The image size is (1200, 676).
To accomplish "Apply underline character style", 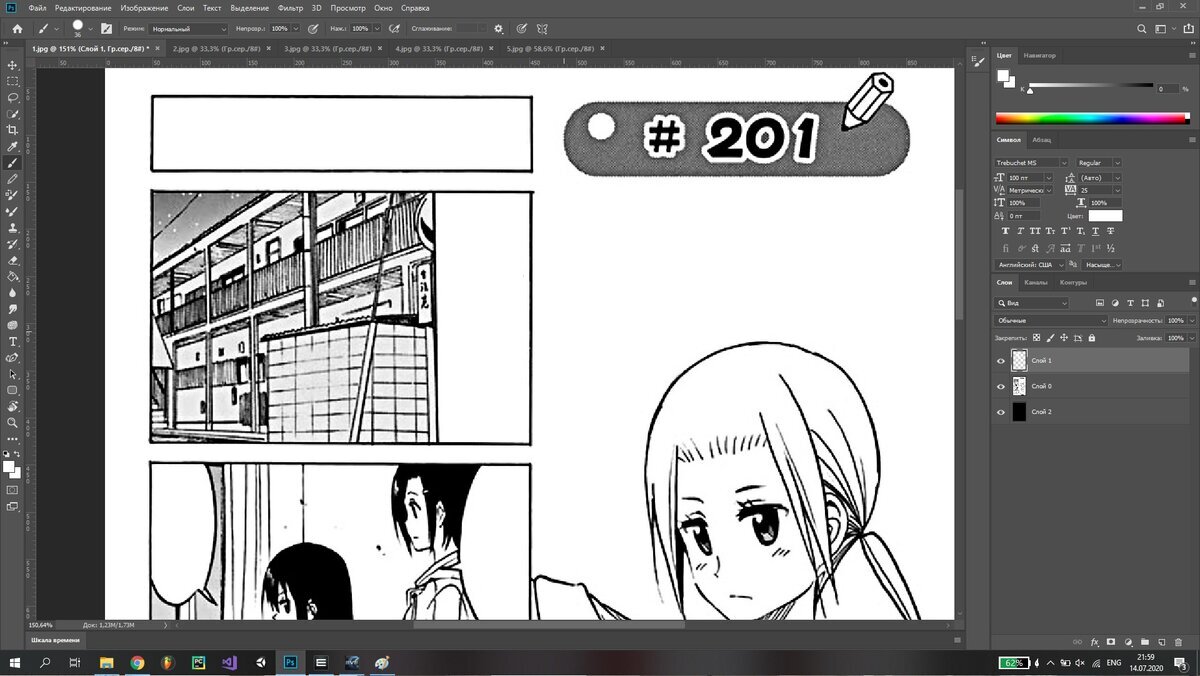I will (1095, 231).
